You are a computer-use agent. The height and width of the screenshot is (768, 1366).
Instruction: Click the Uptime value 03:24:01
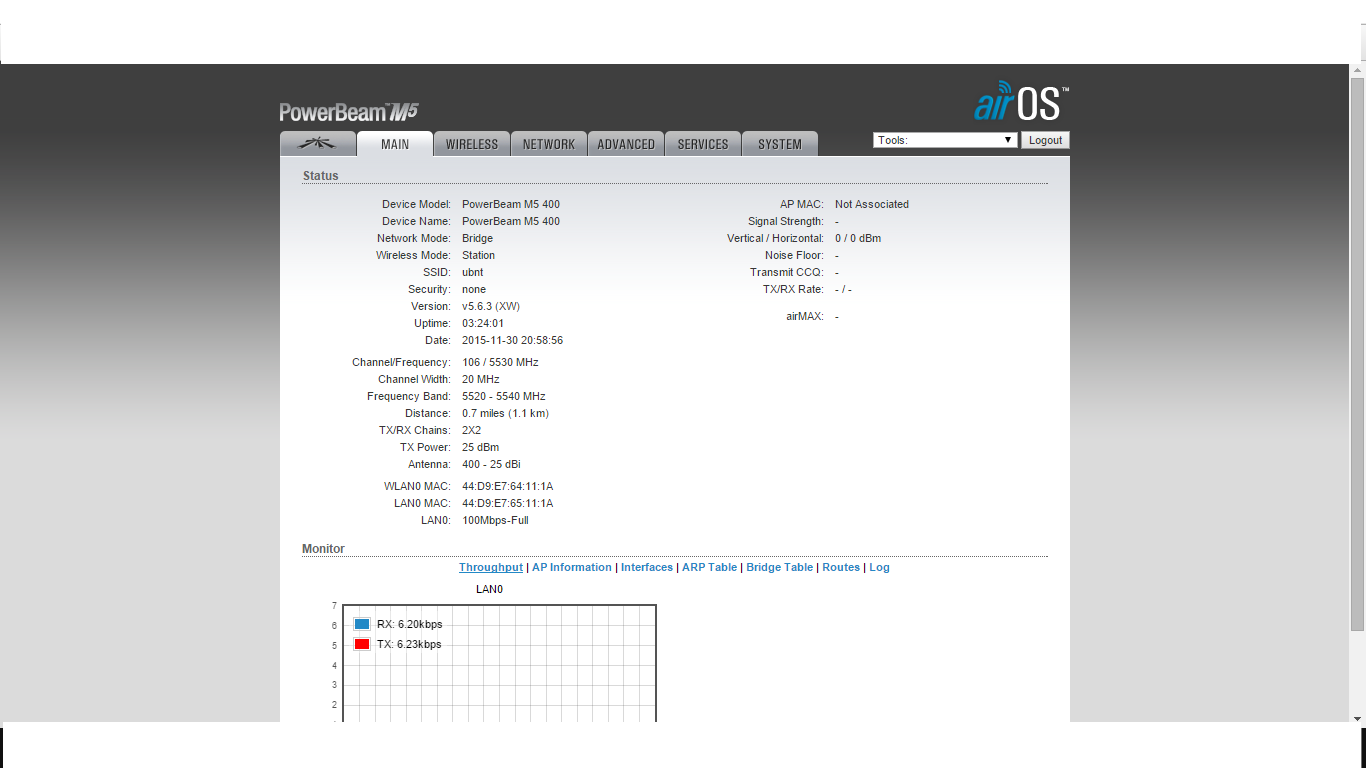pyautogui.click(x=483, y=323)
